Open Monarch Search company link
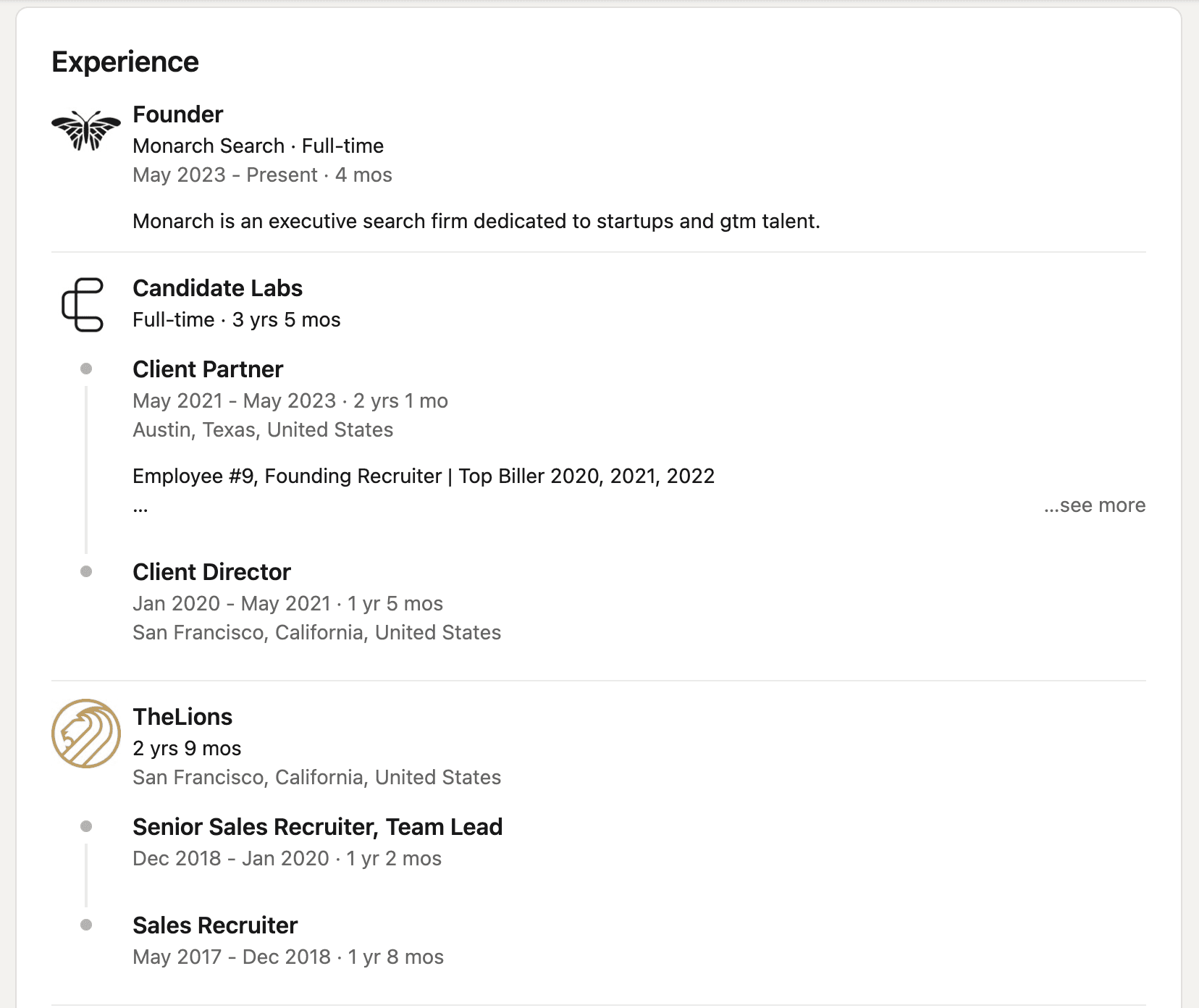1199x1008 pixels. click(209, 146)
